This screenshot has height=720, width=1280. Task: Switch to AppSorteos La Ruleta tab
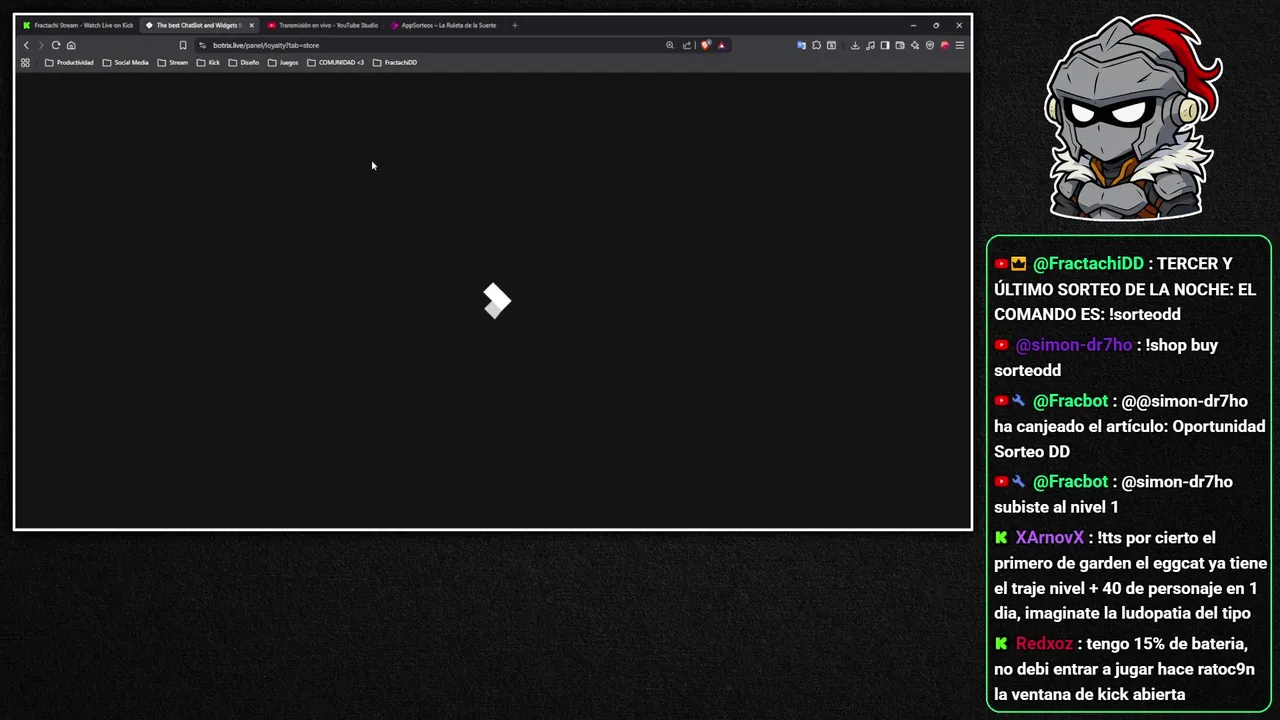[443, 25]
